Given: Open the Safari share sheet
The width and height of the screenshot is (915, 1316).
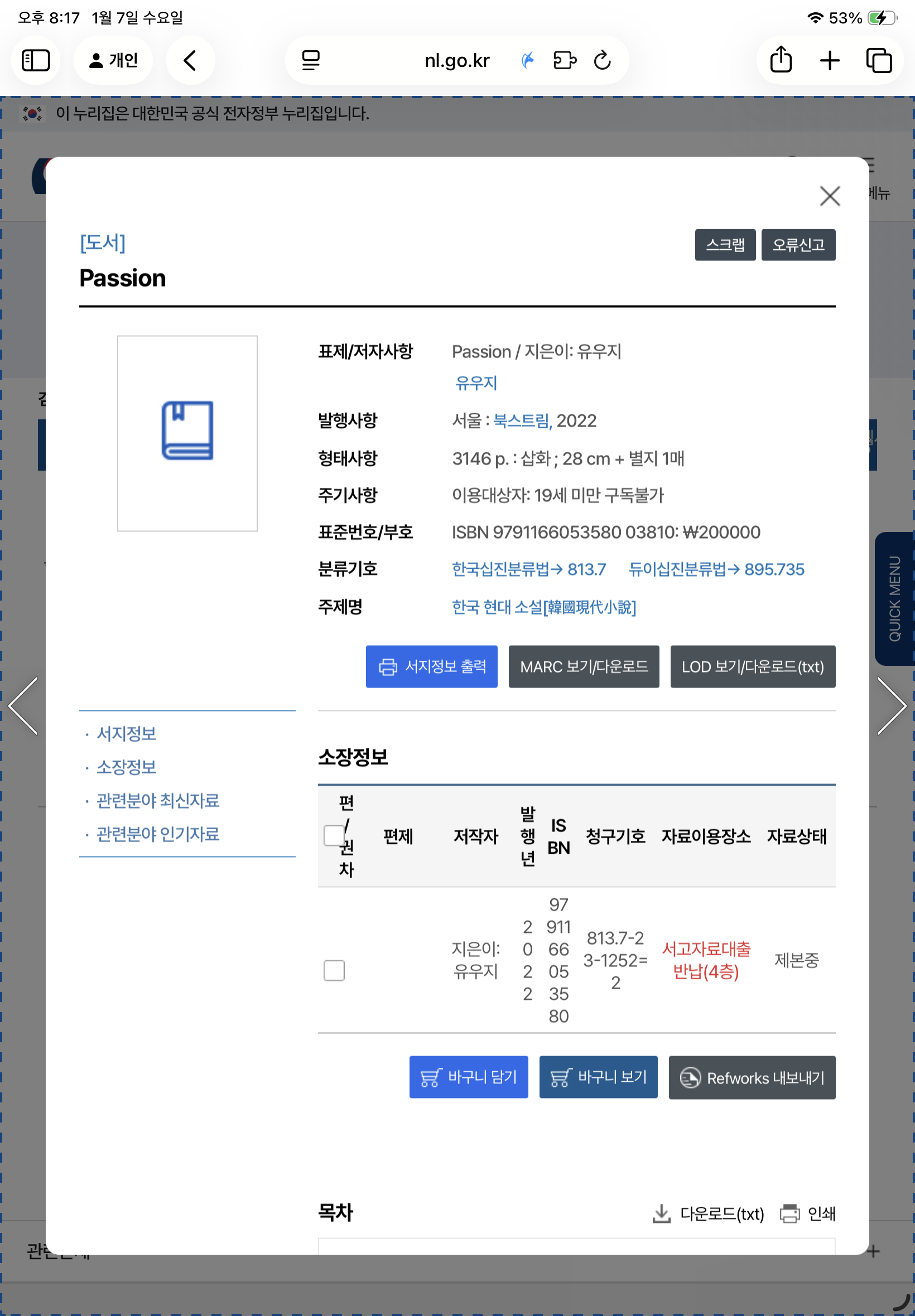Looking at the screenshot, I should click(x=781, y=60).
